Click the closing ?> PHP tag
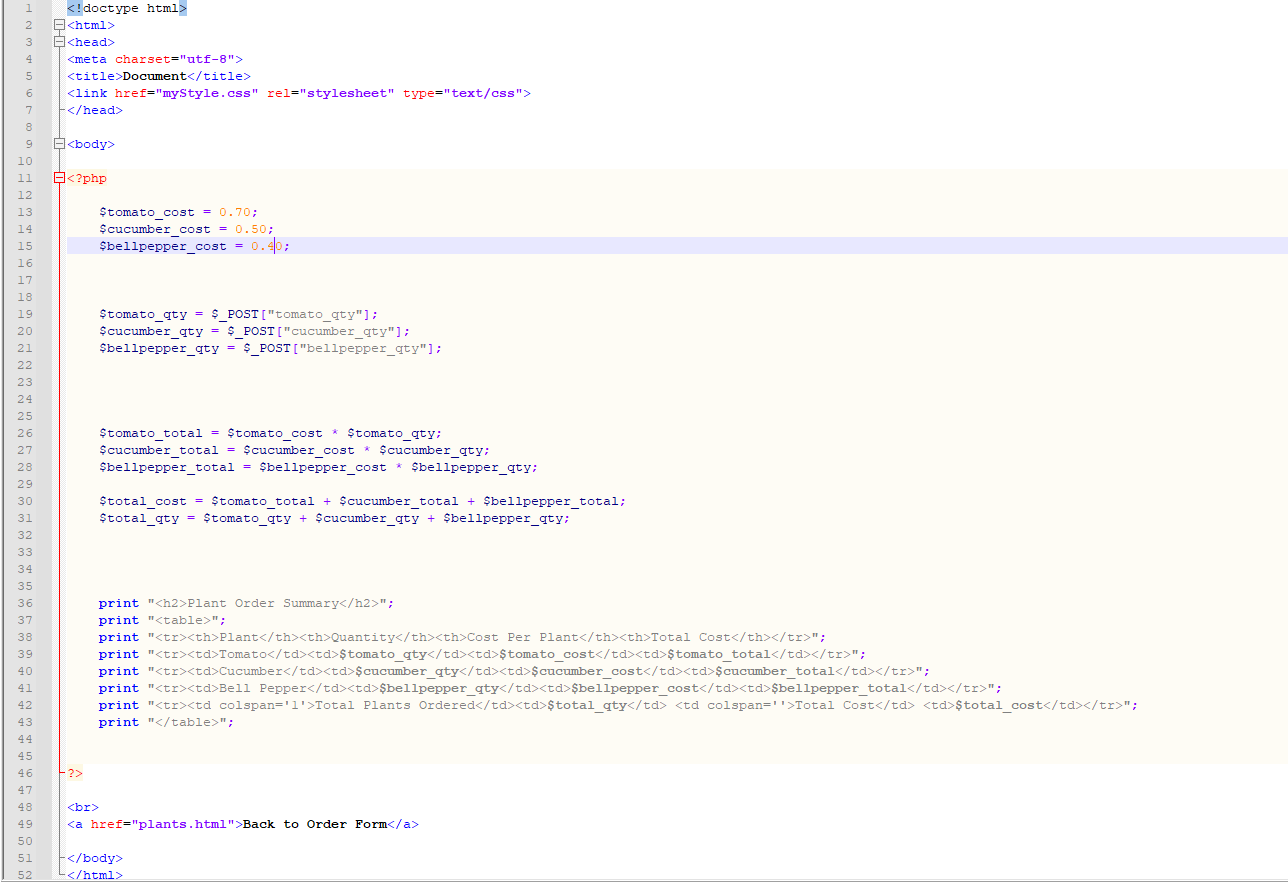 tap(73, 772)
